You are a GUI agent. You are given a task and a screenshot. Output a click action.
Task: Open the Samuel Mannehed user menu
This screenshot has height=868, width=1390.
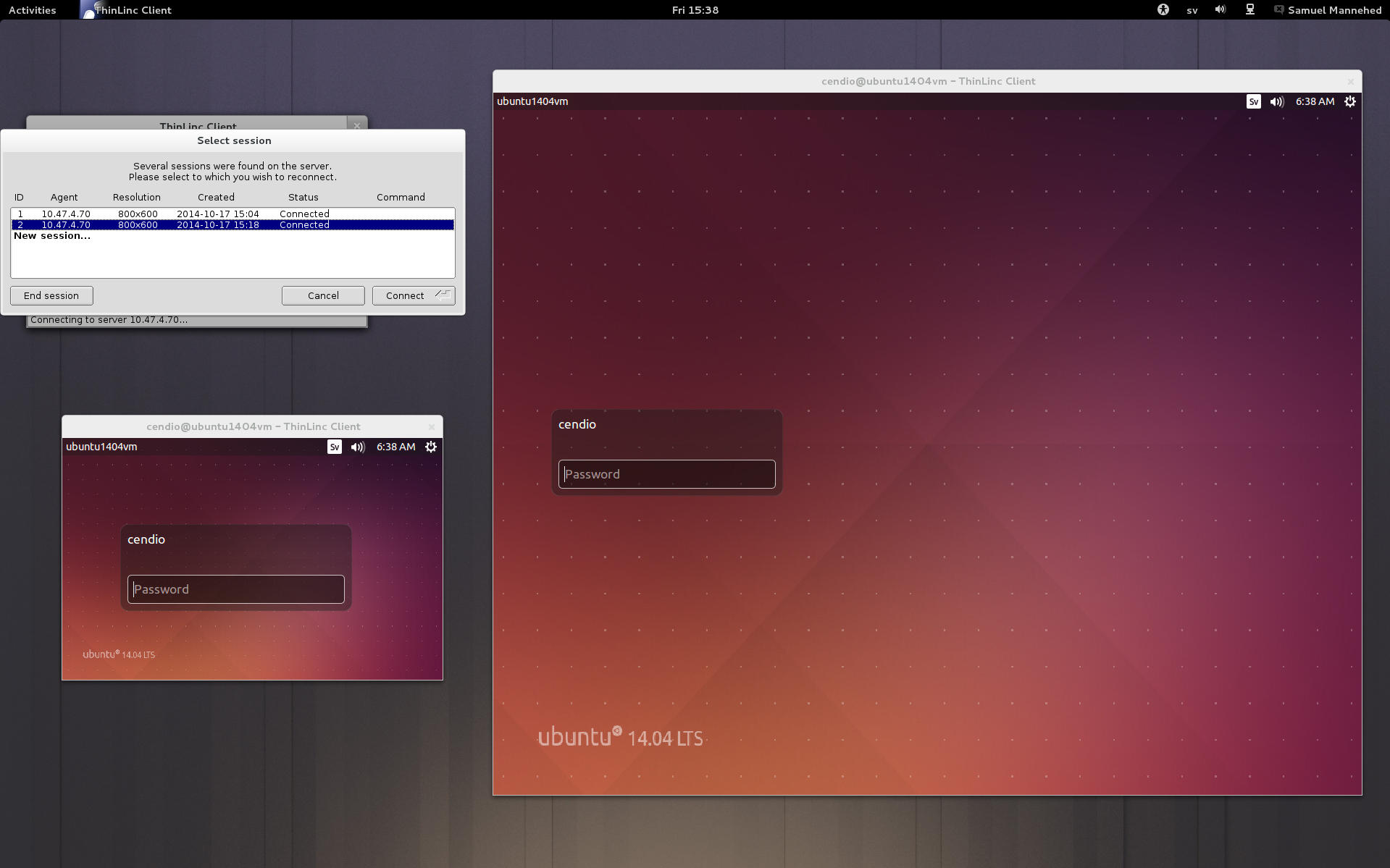coord(1328,10)
